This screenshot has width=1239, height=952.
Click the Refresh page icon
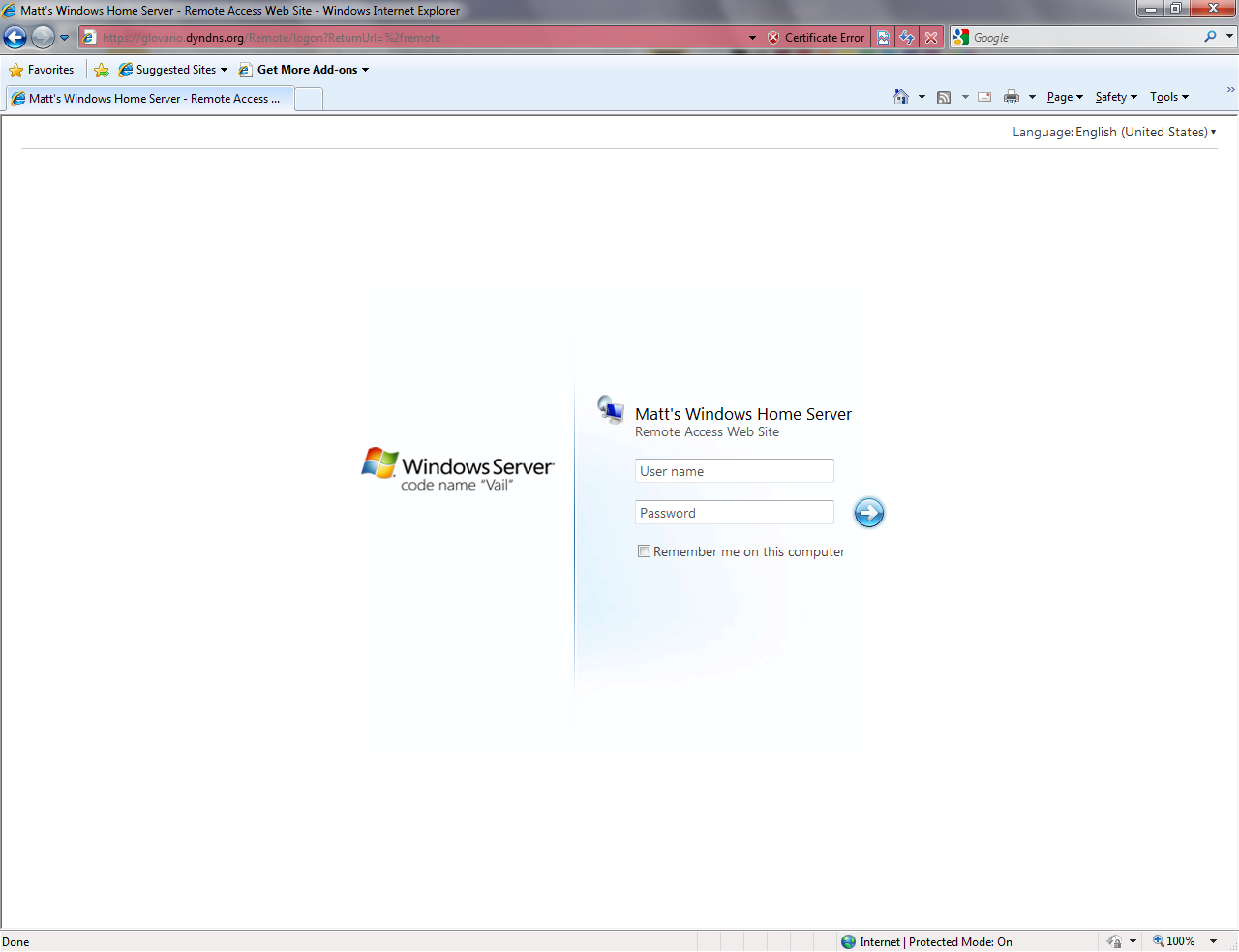tap(907, 38)
